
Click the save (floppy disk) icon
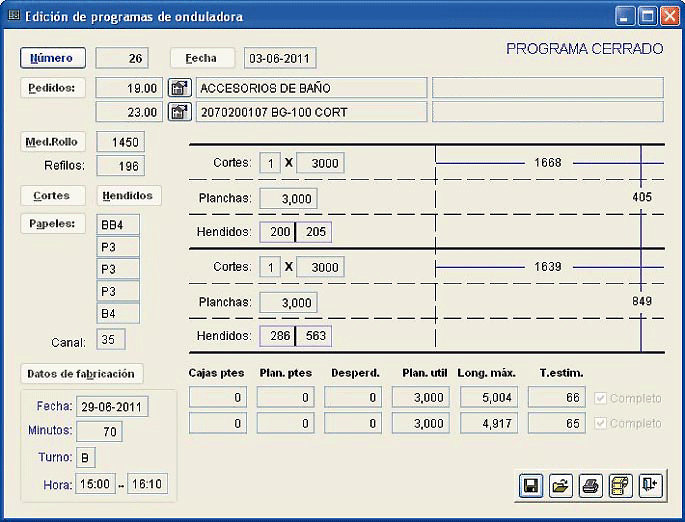pos(531,485)
